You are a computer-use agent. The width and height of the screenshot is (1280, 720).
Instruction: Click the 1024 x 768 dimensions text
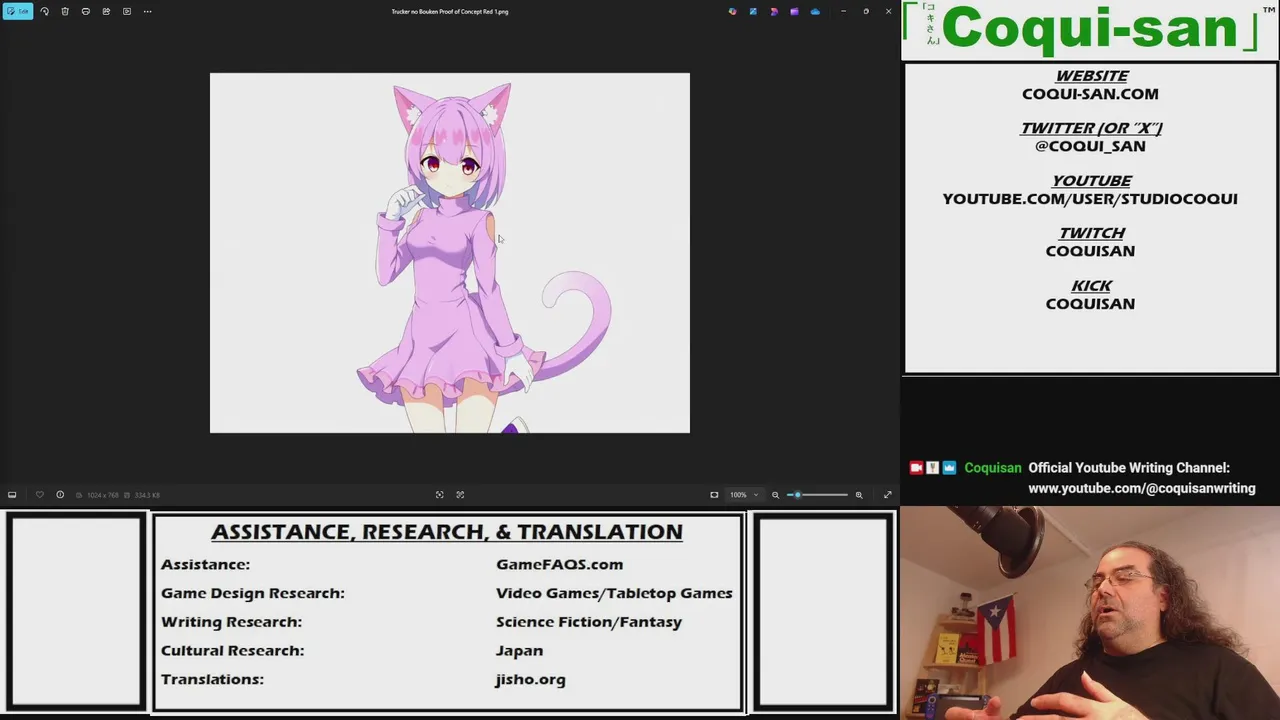[103, 495]
